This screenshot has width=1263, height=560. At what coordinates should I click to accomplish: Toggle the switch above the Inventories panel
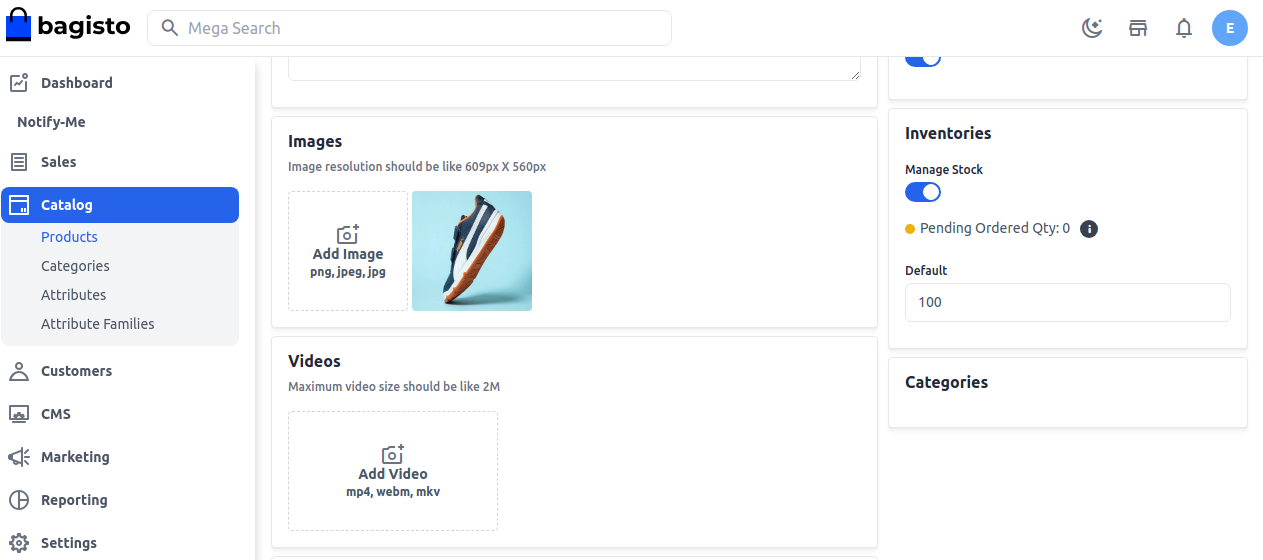click(922, 60)
